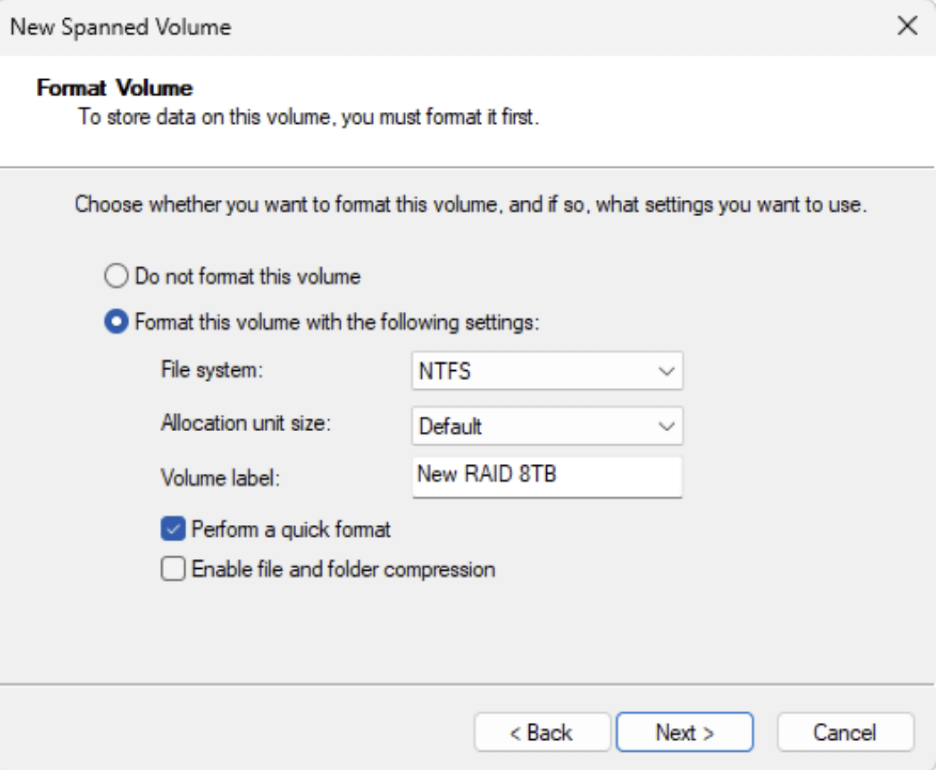The width and height of the screenshot is (936, 770).
Task: Close the New Spanned Volume dialog
Action: 907,27
